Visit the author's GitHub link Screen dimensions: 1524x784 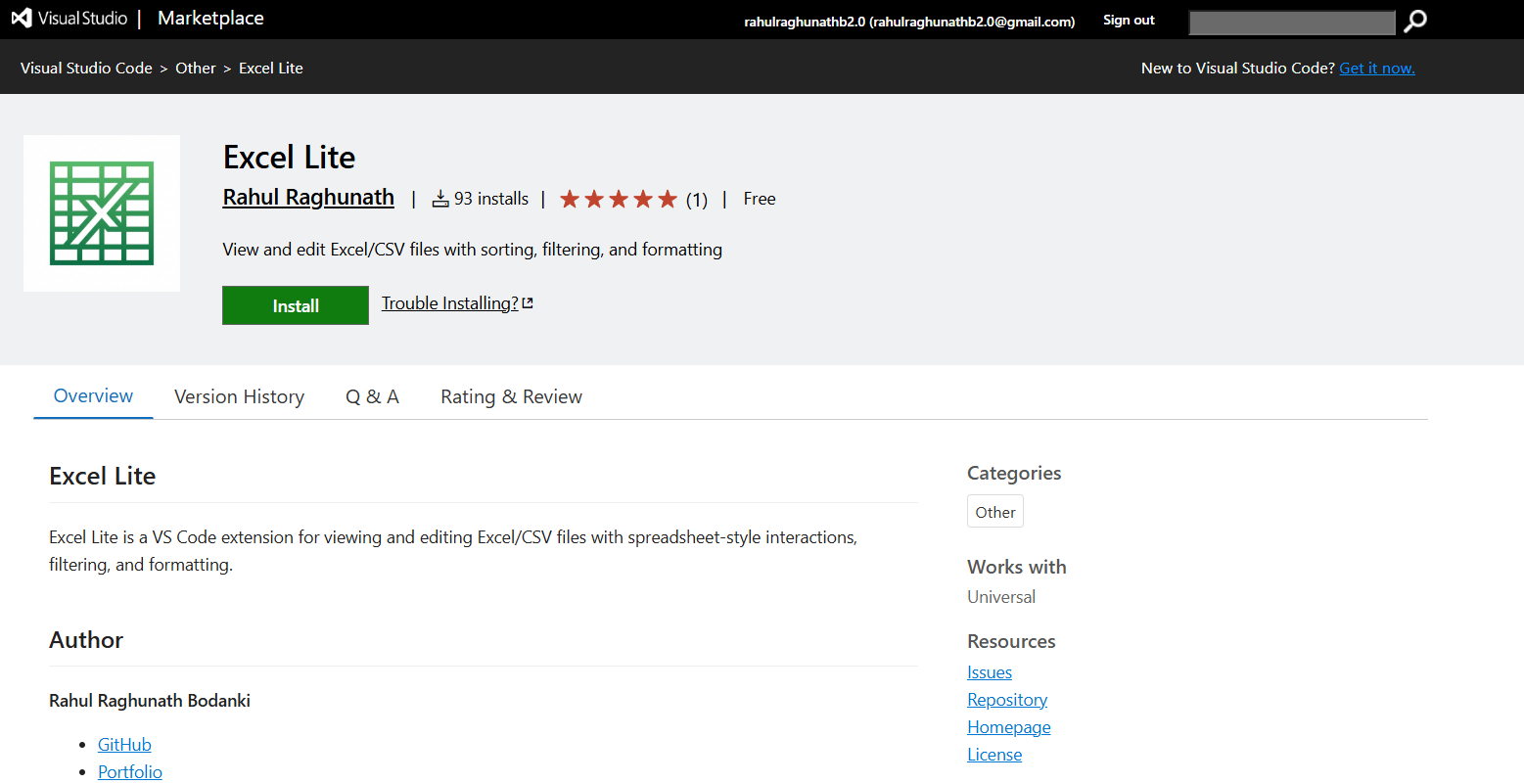click(124, 745)
